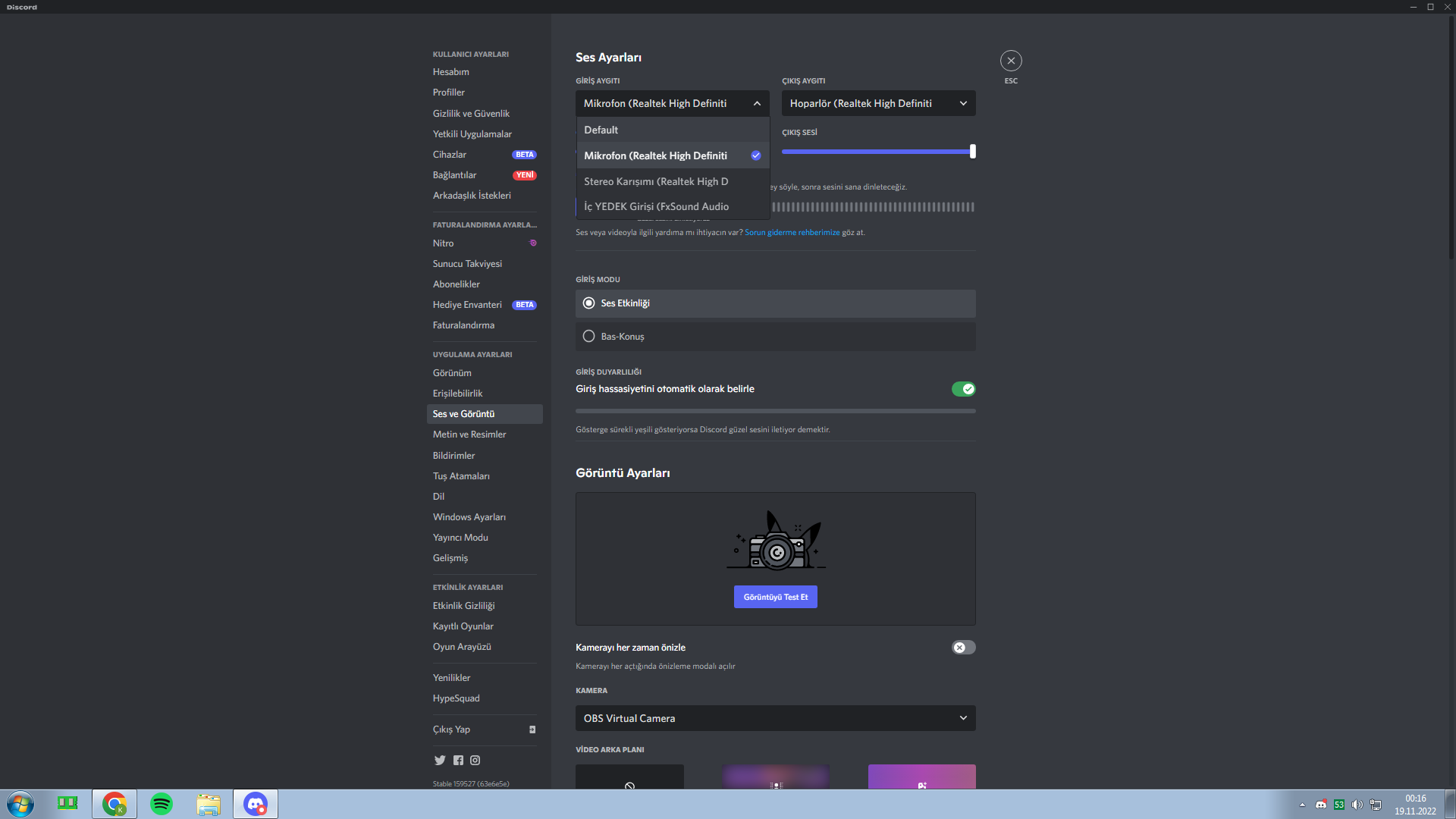Click the Discord tray icon in system tray
The height and width of the screenshot is (819, 1456).
1321,805
